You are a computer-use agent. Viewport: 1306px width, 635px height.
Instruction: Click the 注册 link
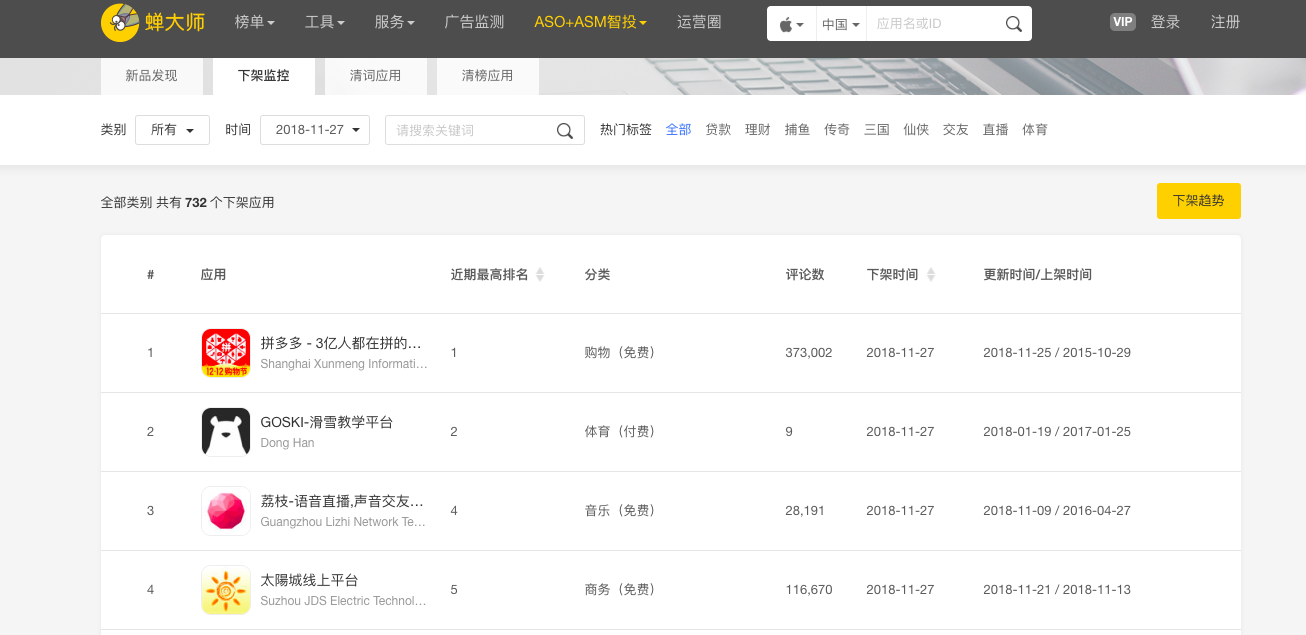(x=1225, y=22)
